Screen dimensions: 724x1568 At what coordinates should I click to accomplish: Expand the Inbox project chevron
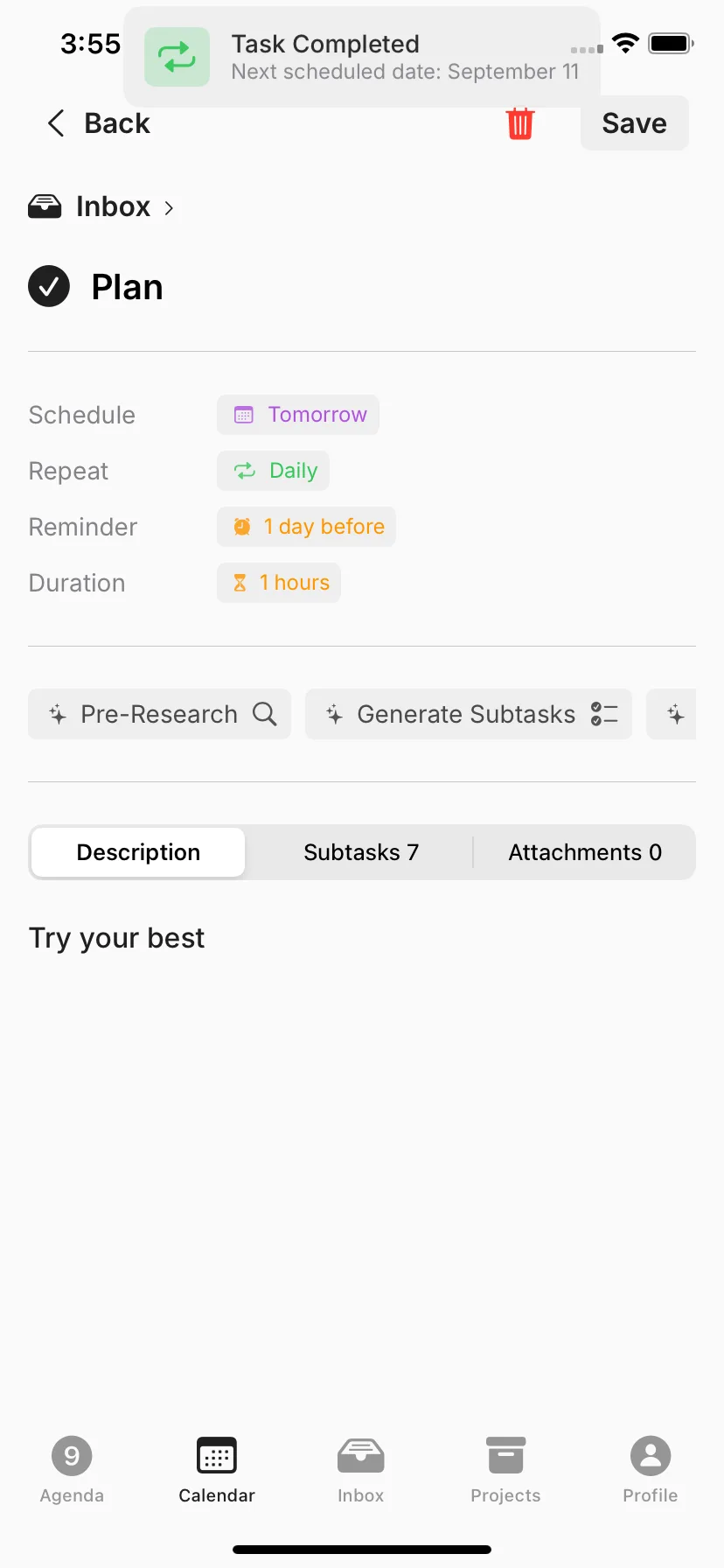(x=169, y=207)
